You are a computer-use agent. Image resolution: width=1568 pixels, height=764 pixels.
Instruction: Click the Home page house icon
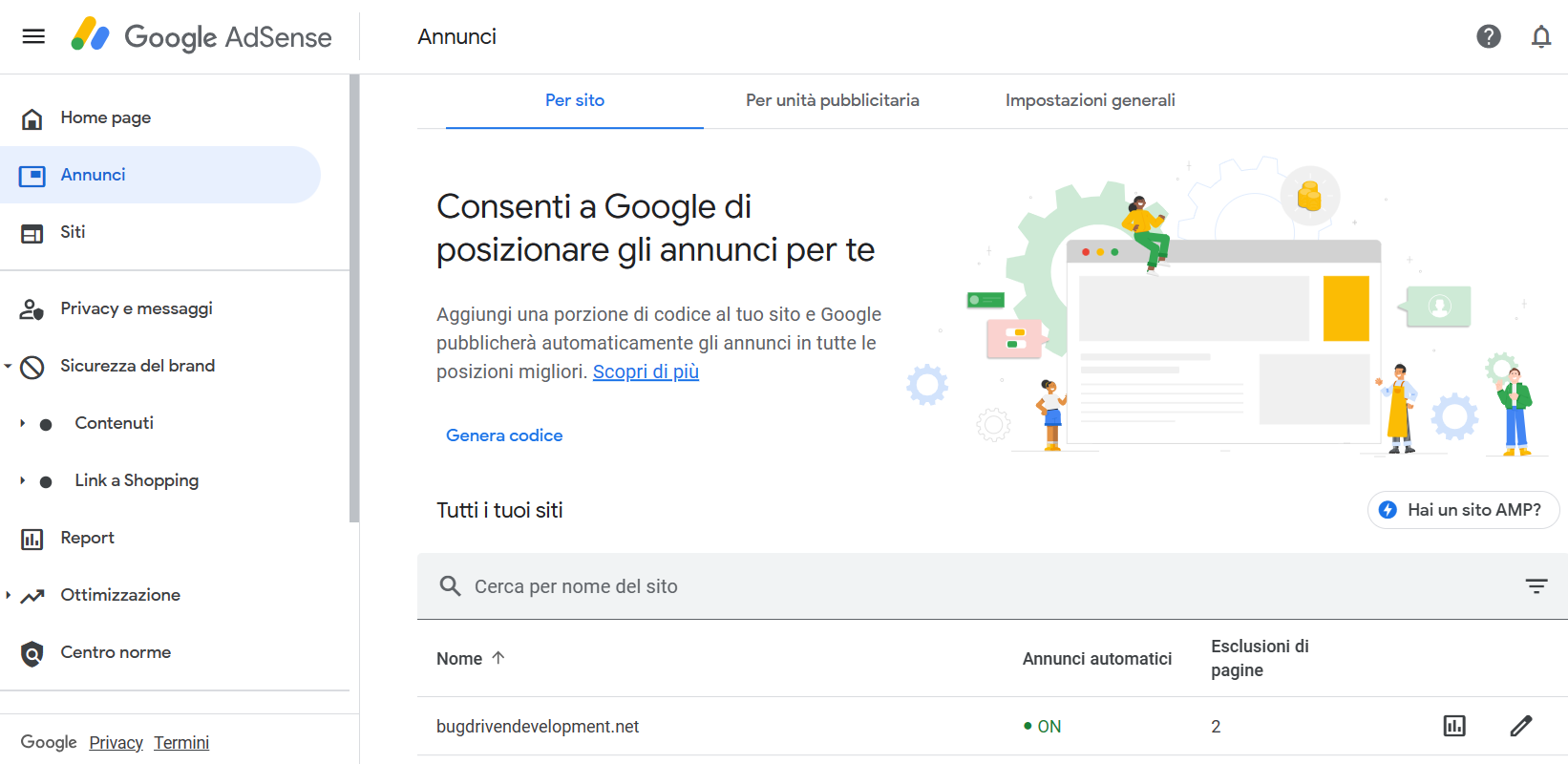[x=32, y=118]
